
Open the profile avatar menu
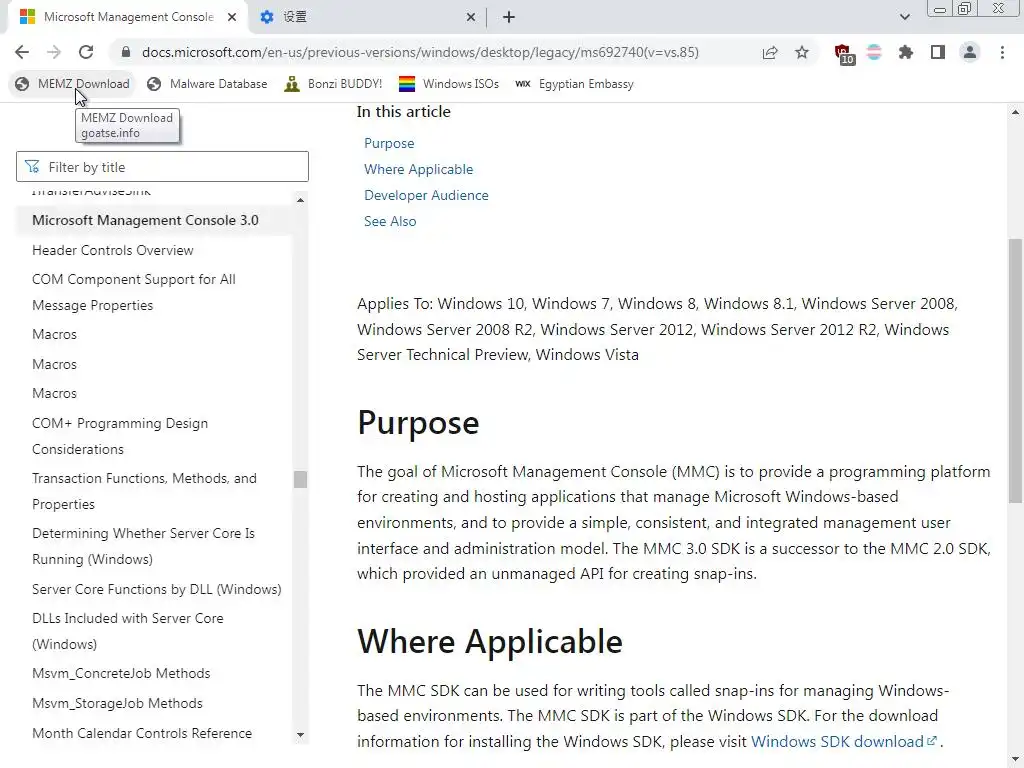(970, 52)
